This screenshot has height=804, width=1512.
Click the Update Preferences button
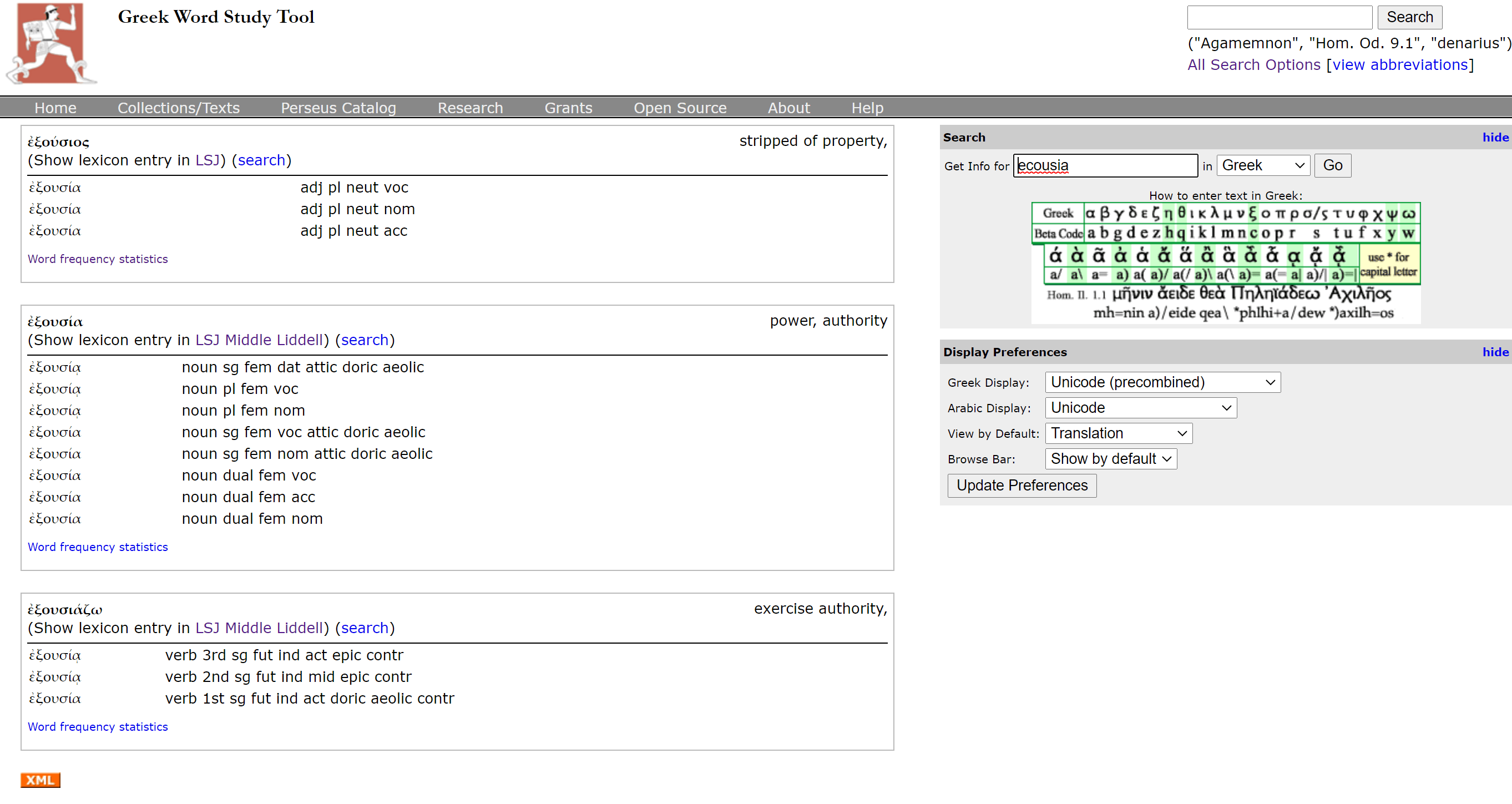[1022, 486]
